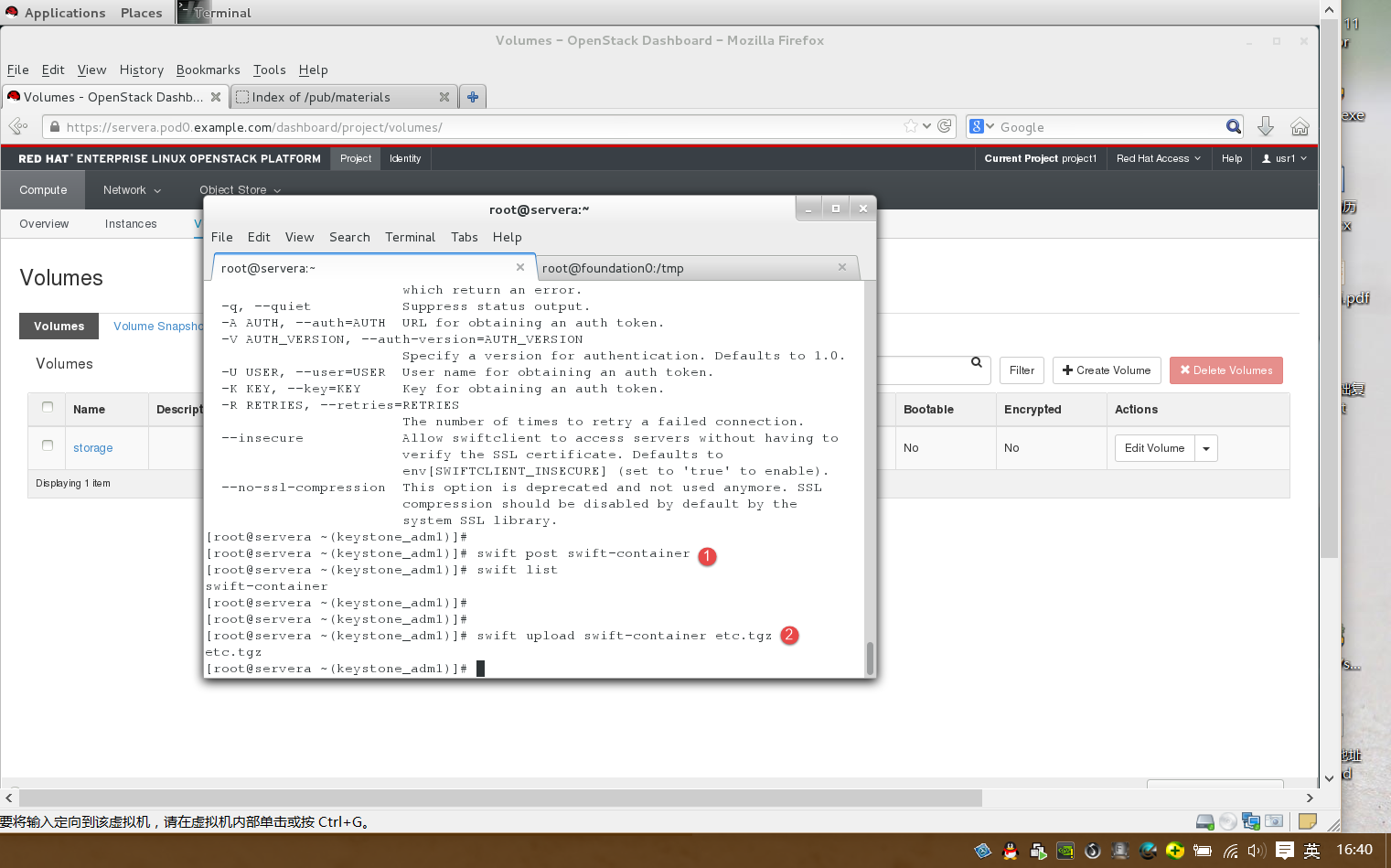Screen dimensions: 1391x868
Task: Expand the Object Store menu
Action: point(241,190)
